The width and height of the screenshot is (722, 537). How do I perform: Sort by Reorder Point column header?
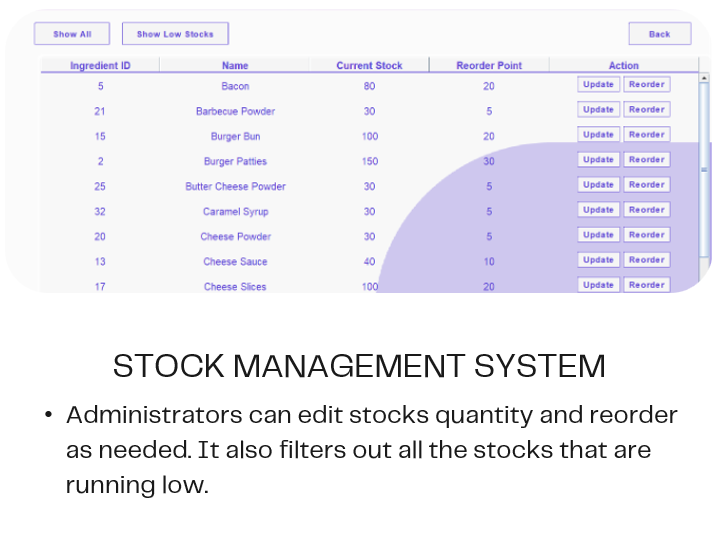click(489, 65)
